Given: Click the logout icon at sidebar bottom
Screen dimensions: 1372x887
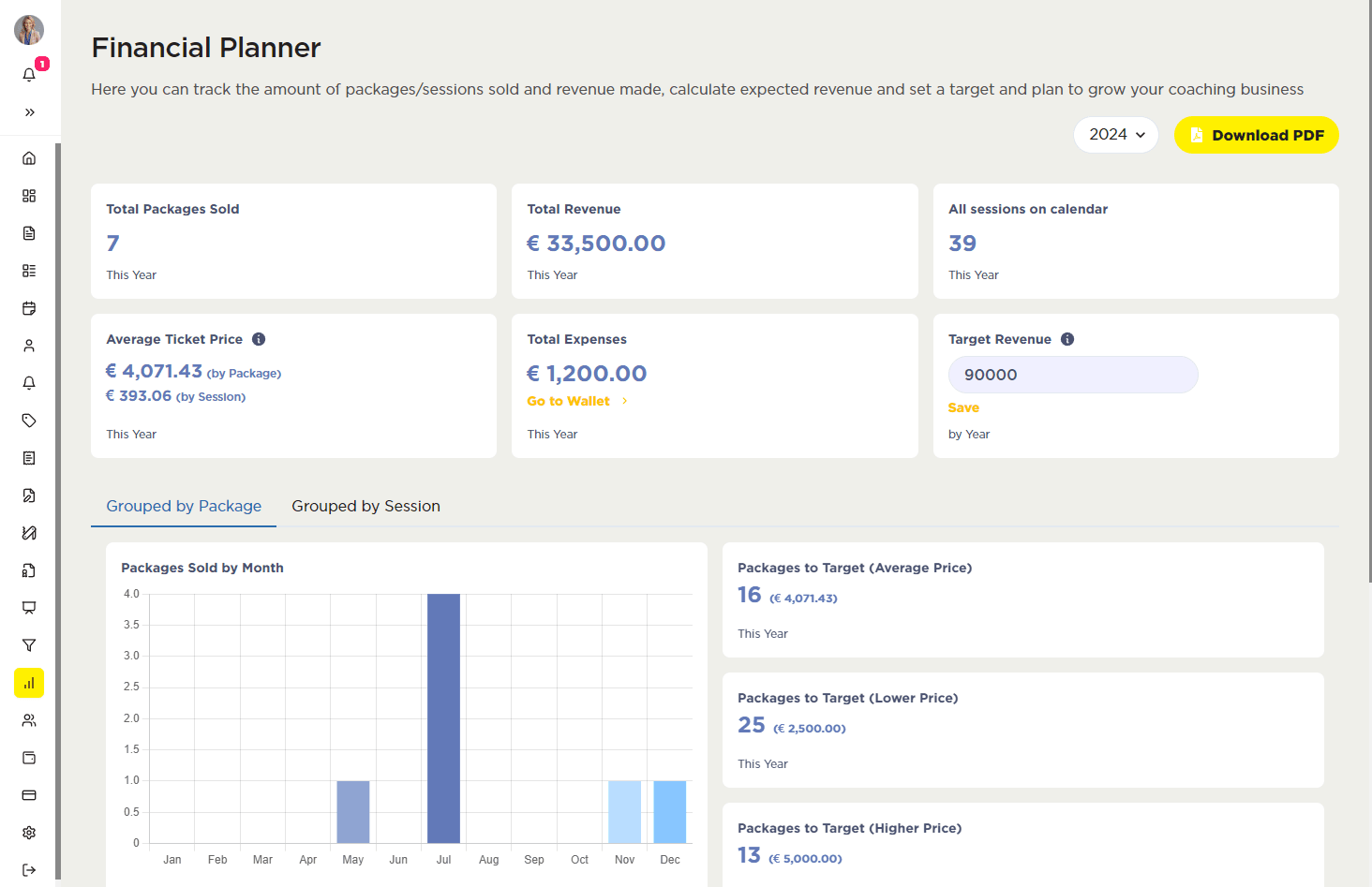Looking at the screenshot, I should pos(29,869).
